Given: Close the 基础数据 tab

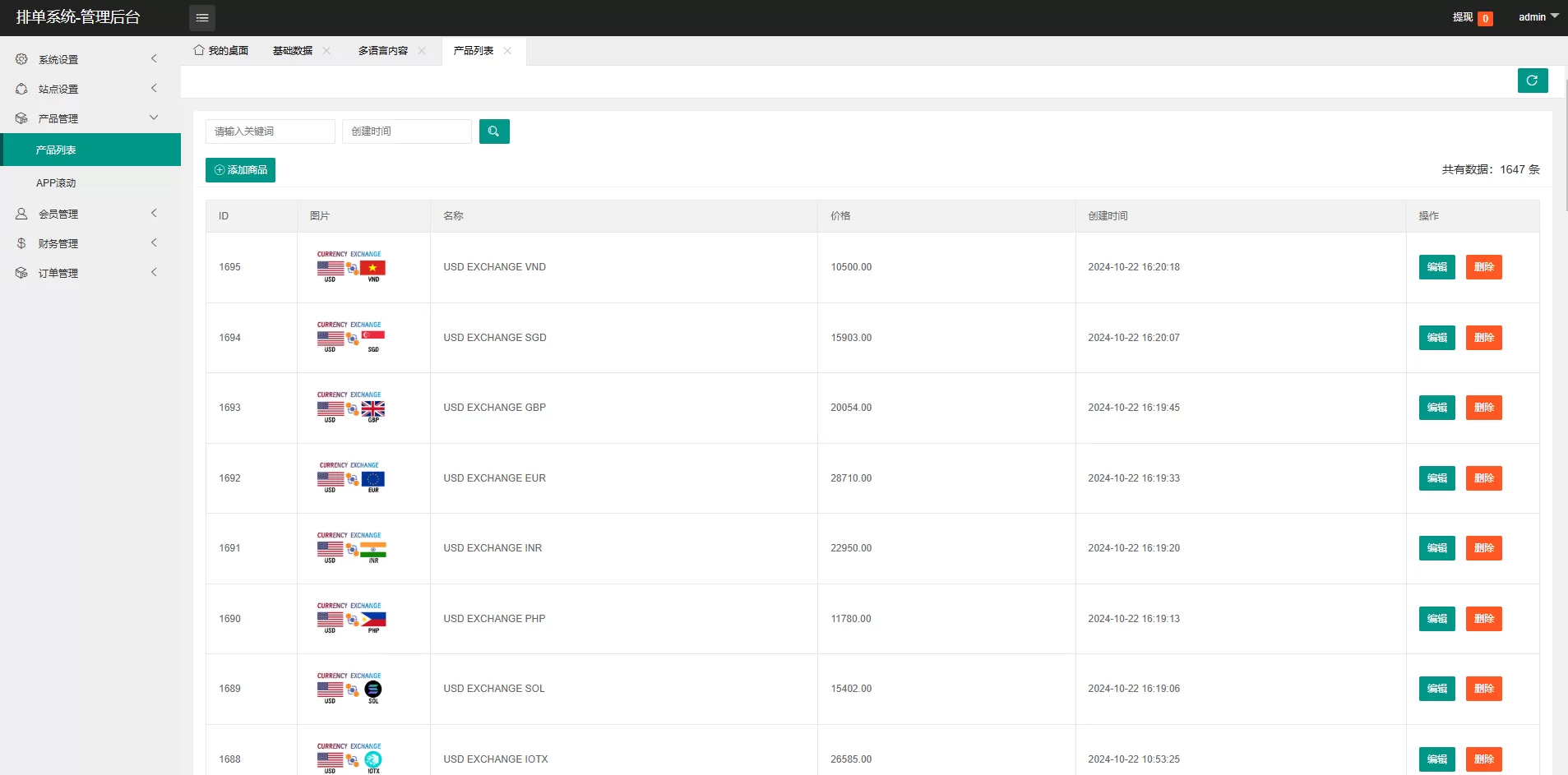Looking at the screenshot, I should 326,51.
